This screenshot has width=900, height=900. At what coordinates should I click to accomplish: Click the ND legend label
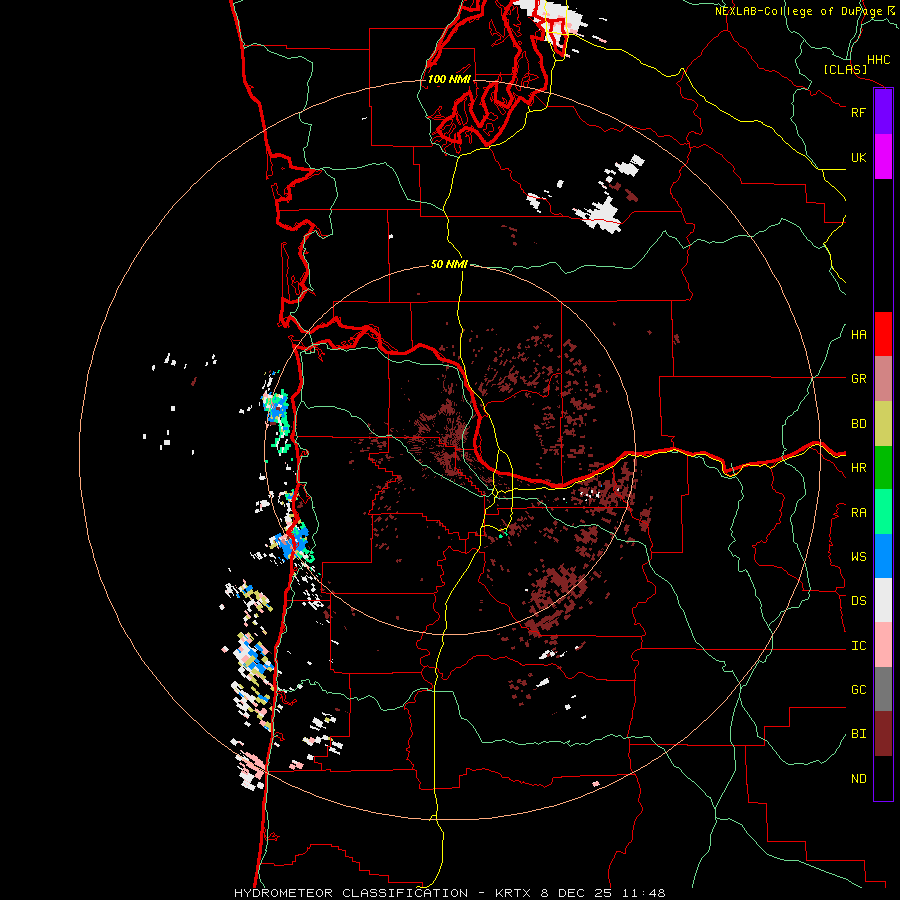coord(858,779)
